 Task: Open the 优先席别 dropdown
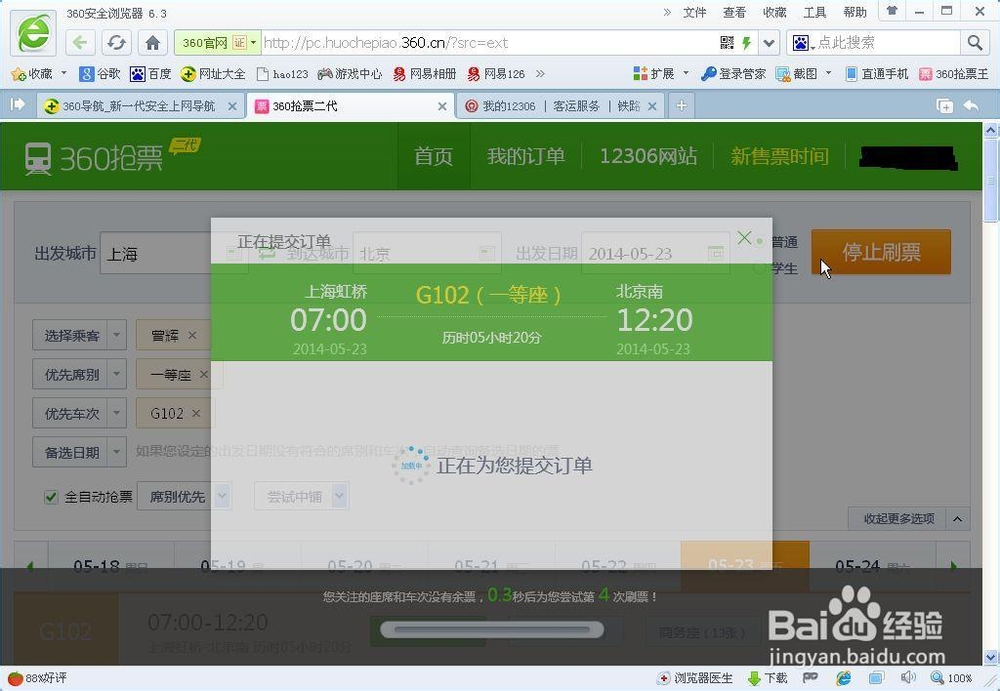click(79, 375)
